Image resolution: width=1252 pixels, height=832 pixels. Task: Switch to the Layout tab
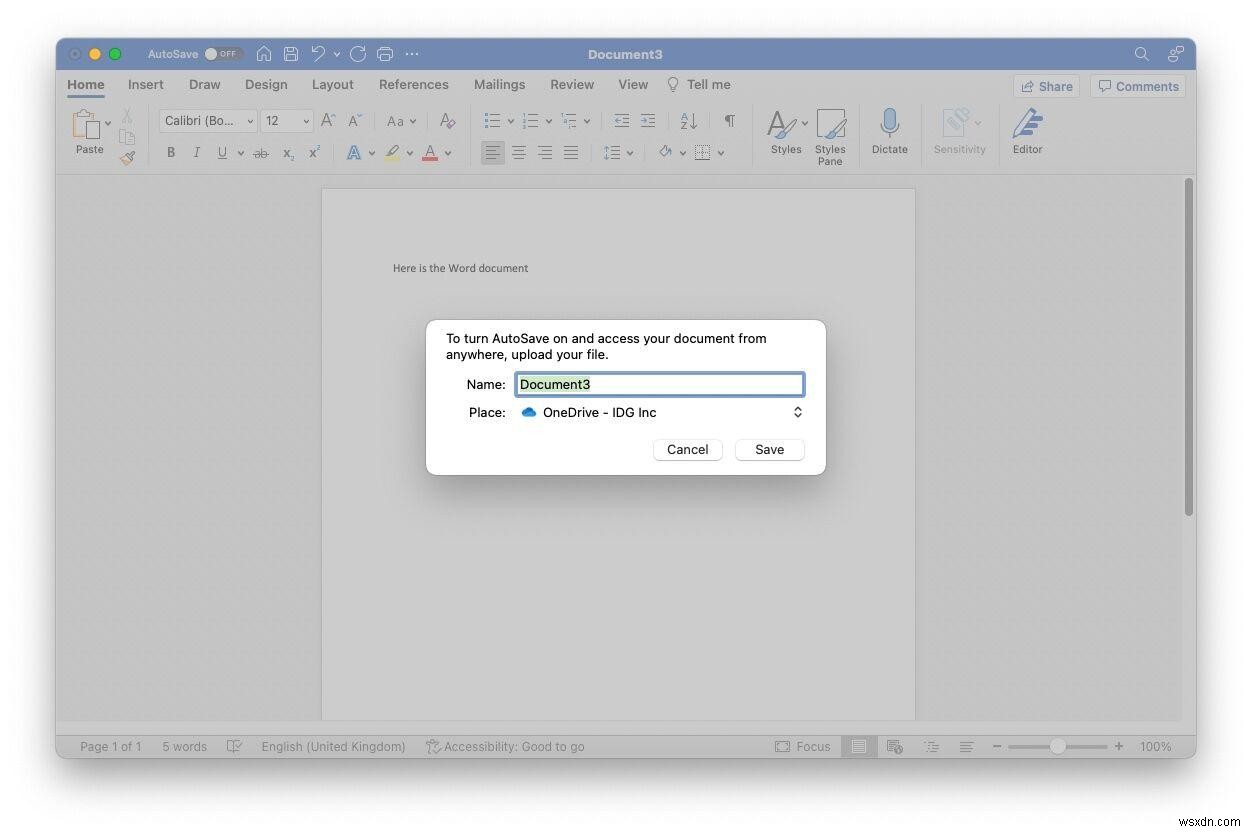pyautogui.click(x=333, y=85)
